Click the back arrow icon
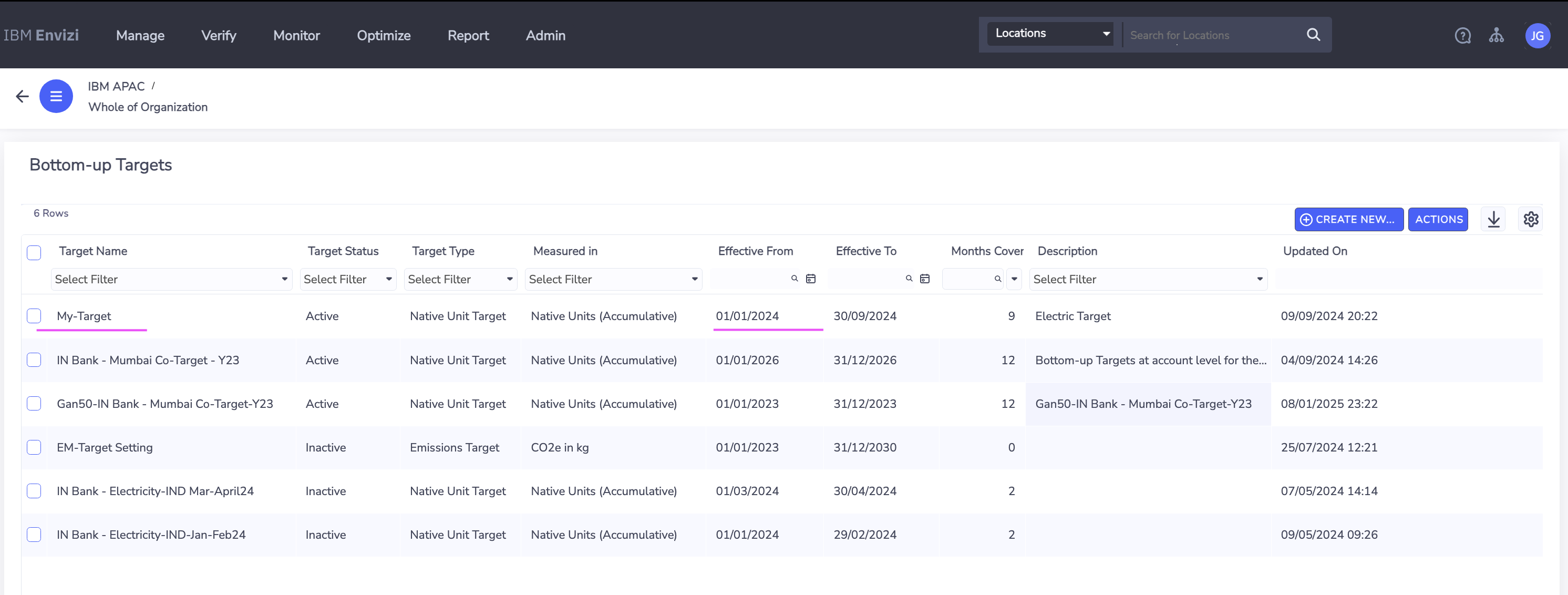 (23, 96)
